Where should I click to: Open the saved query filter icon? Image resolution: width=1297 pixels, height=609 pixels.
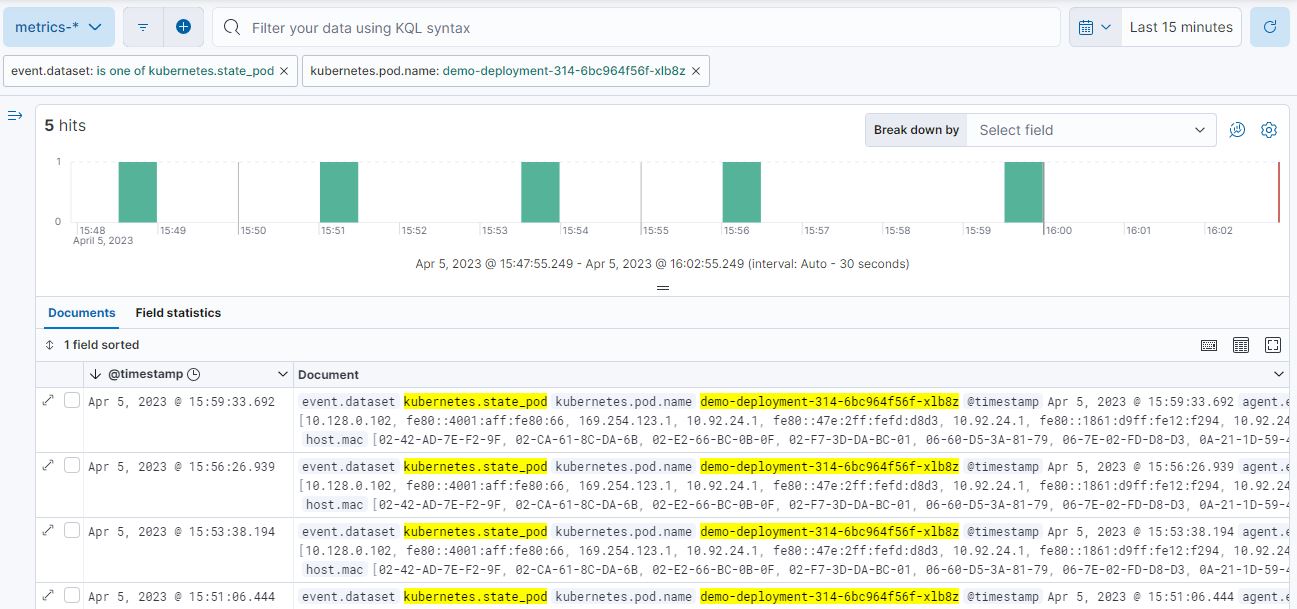click(x=141, y=27)
